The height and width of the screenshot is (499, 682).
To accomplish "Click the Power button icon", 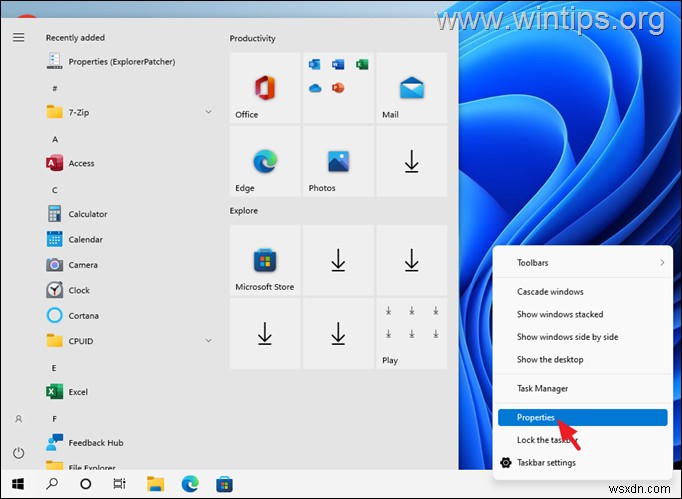I will 18,453.
